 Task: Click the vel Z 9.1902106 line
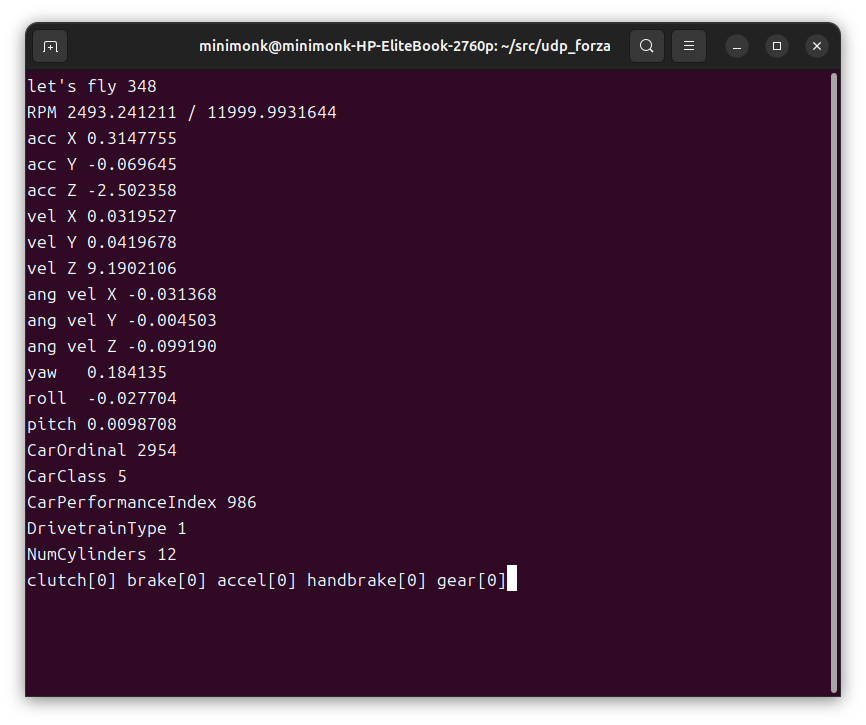click(x=102, y=268)
